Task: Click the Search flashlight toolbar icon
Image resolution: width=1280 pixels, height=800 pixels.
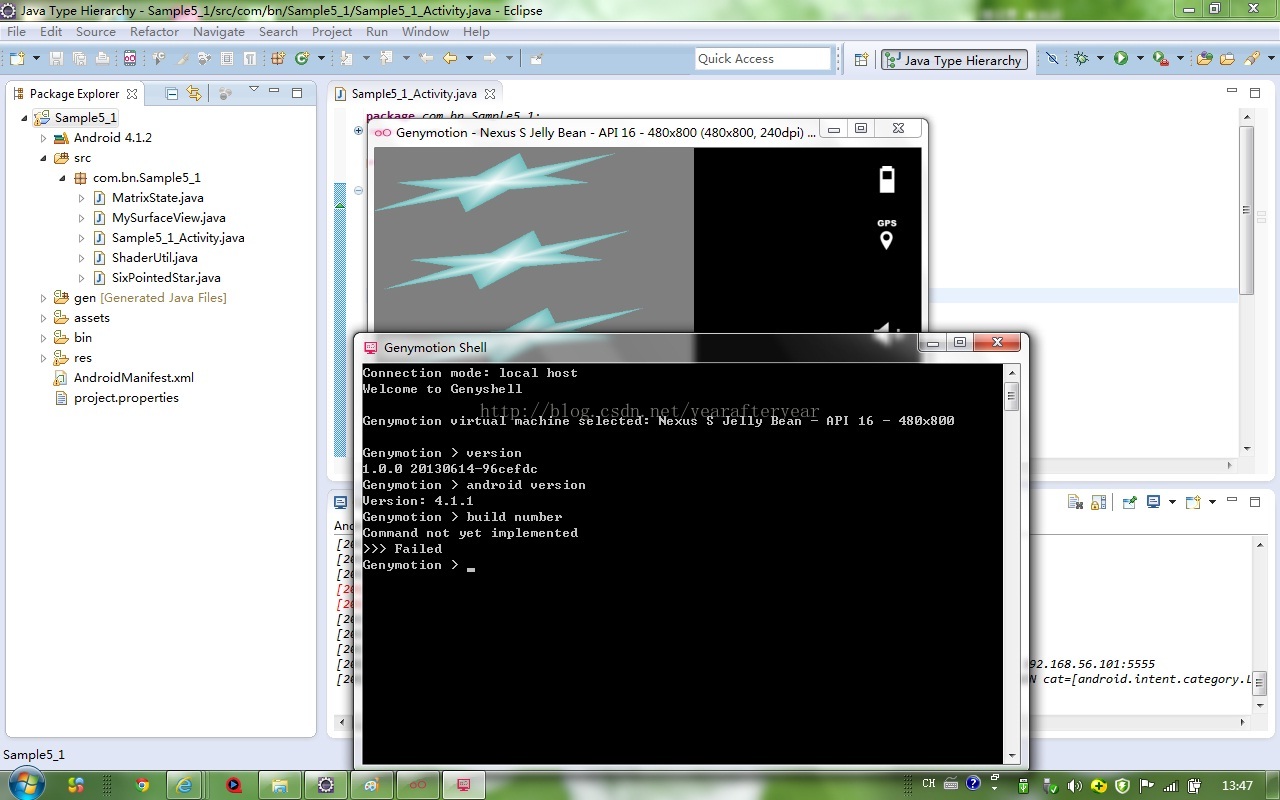Action: coord(1252,59)
